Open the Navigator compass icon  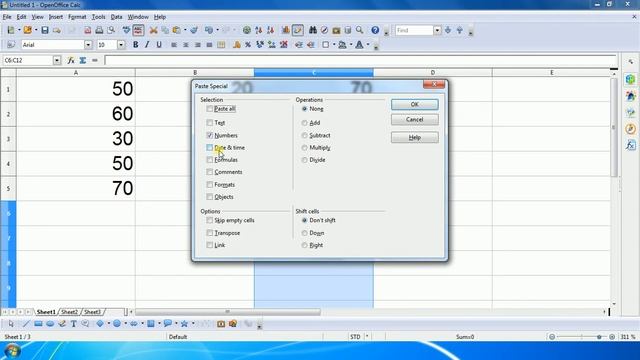(x=324, y=30)
